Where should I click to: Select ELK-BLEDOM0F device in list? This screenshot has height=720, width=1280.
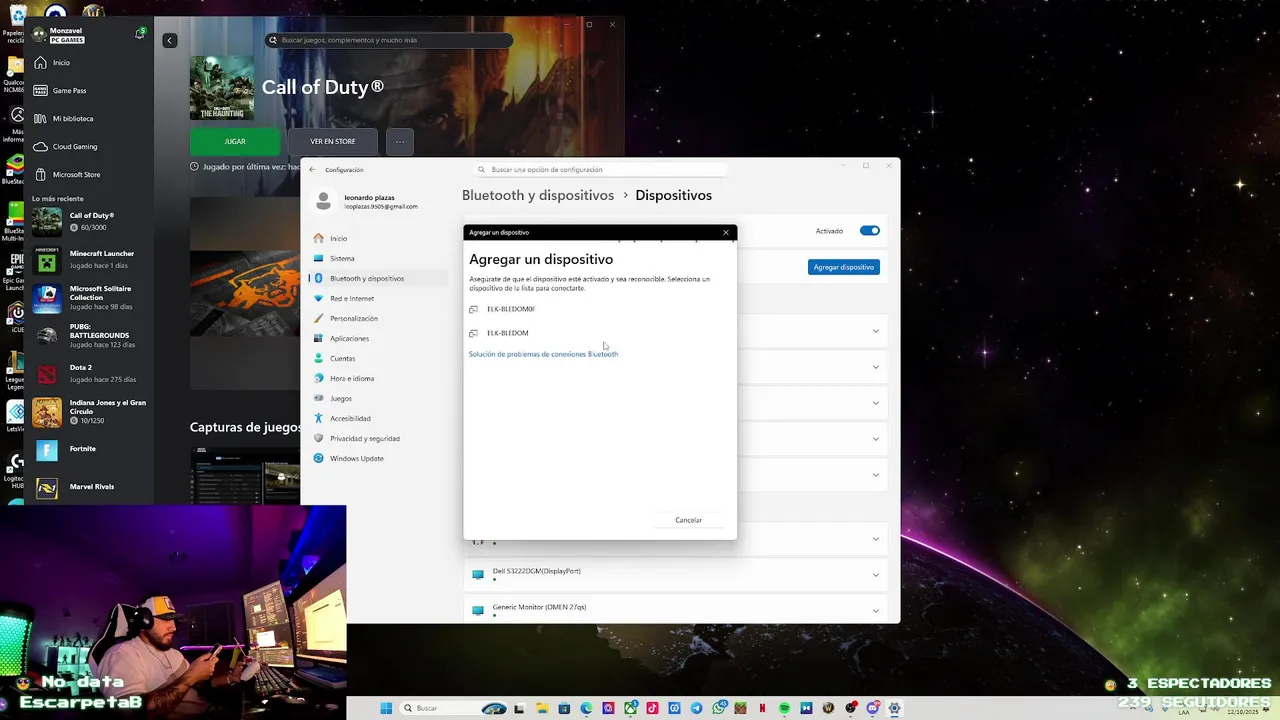click(x=598, y=309)
